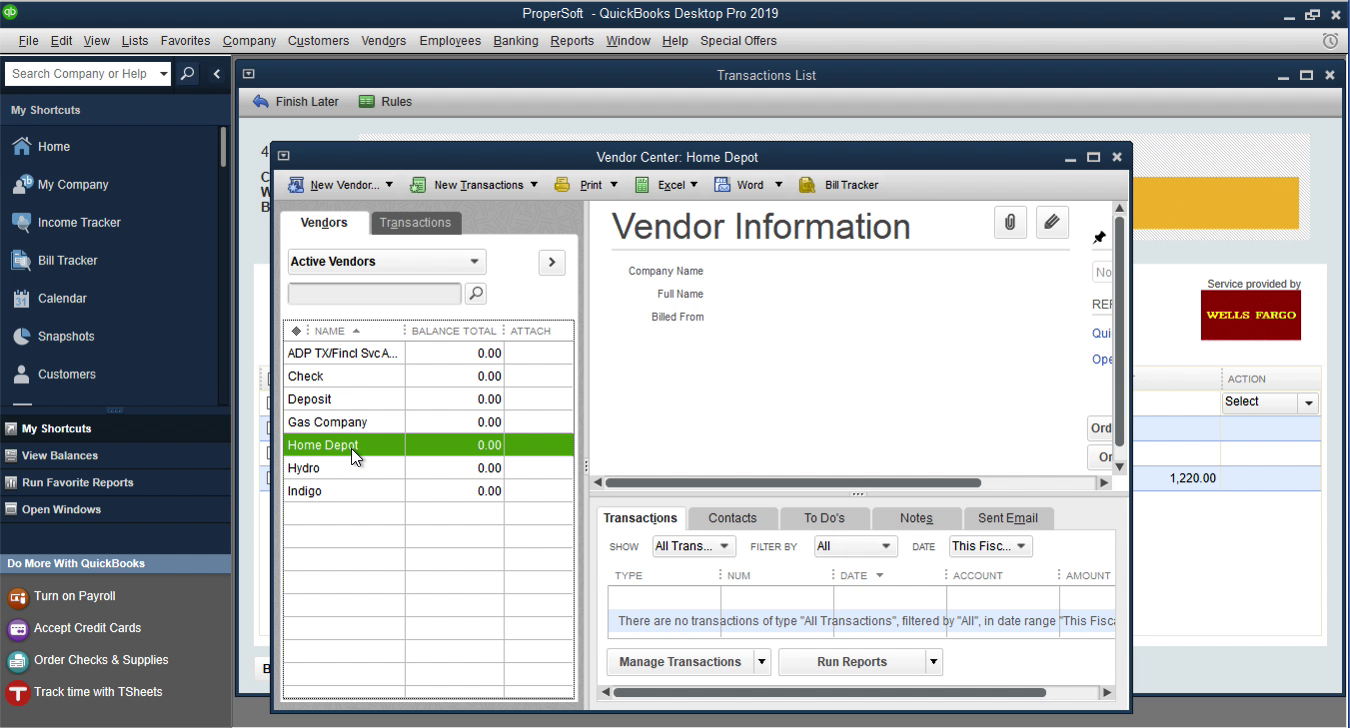
Task: Click the Search Company or Help field
Action: [x=80, y=74]
